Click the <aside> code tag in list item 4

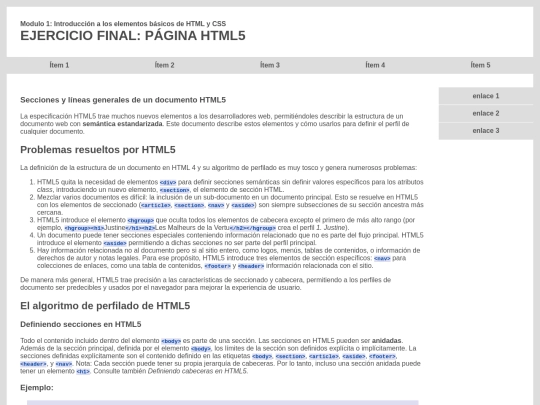115,243
